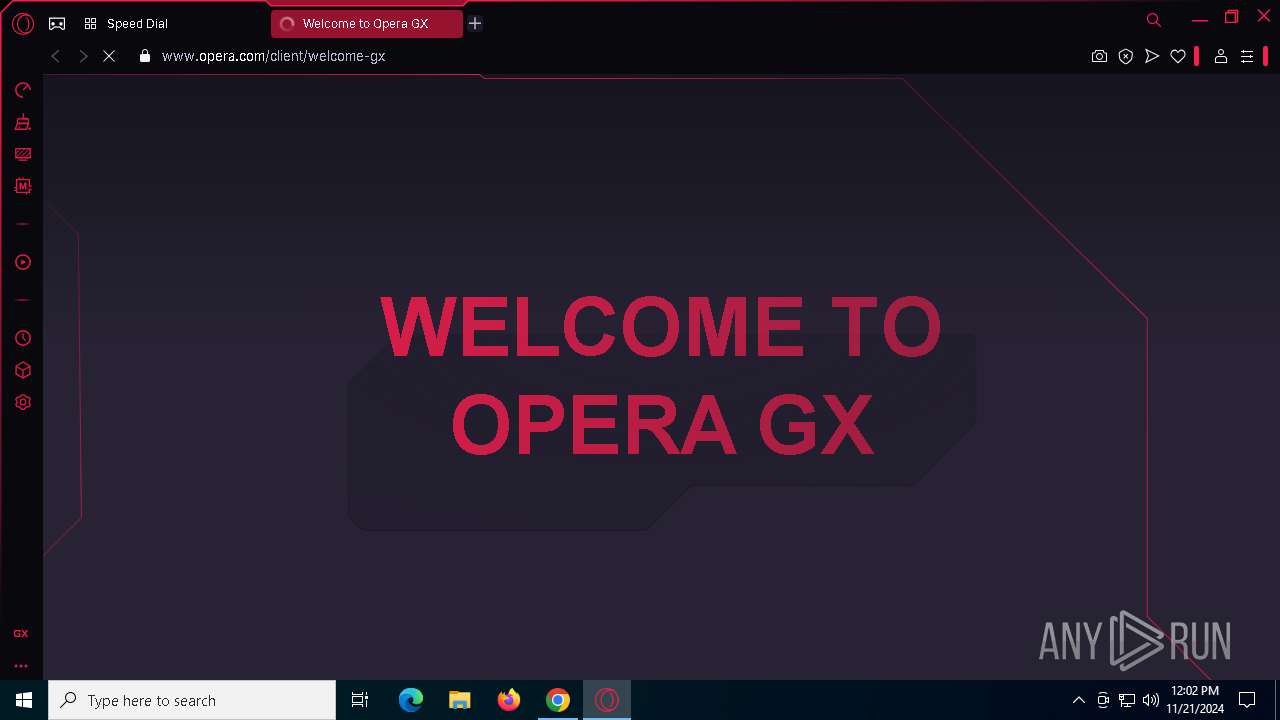
Task: Open the Opera account profile icon
Action: click(x=1221, y=57)
